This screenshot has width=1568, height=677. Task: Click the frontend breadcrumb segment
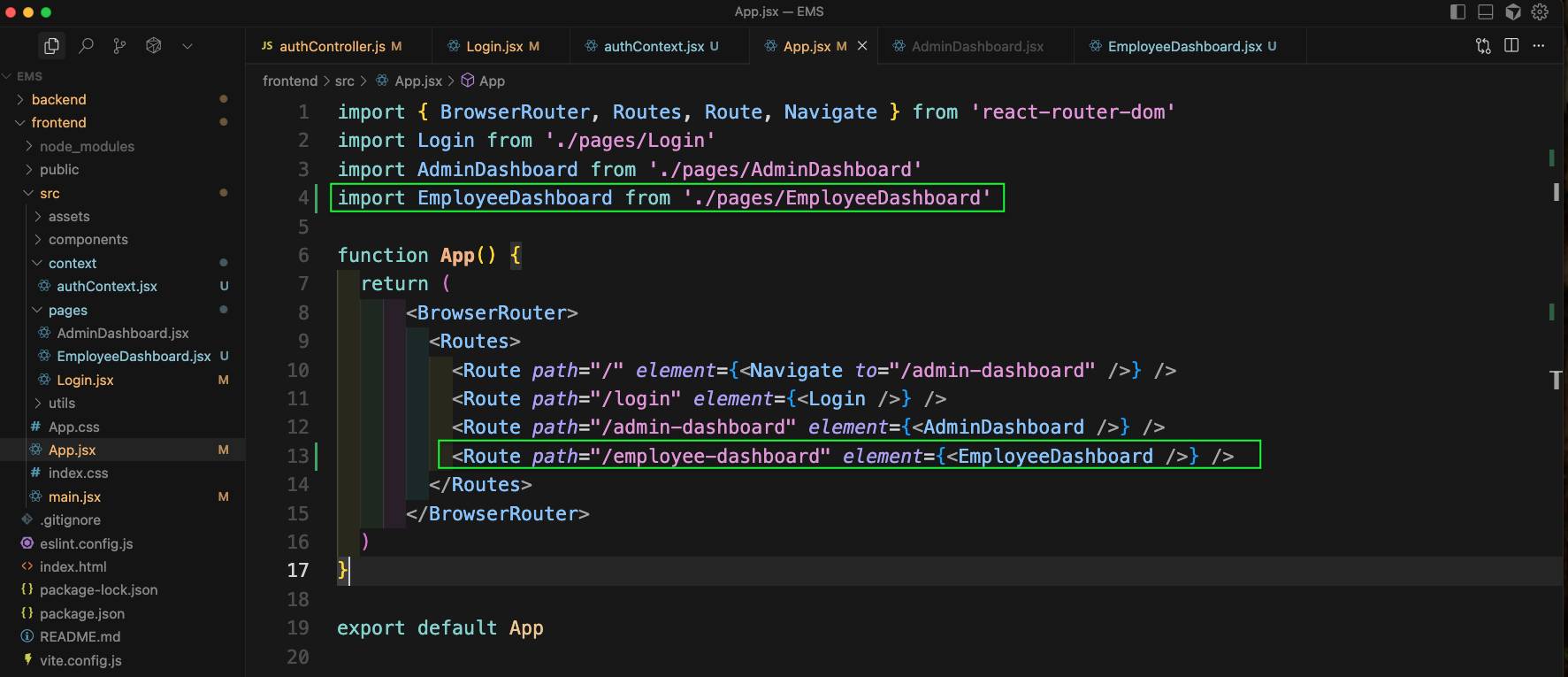[x=290, y=81]
